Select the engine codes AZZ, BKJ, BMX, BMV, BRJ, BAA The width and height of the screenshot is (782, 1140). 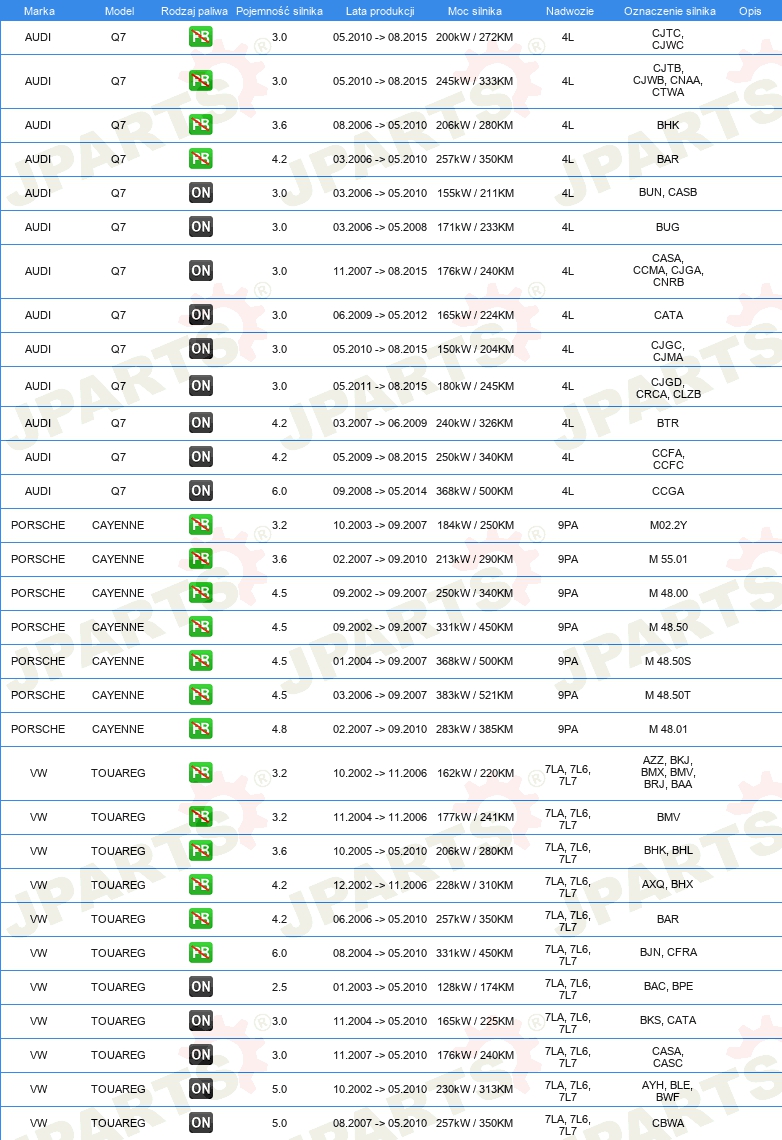[x=668, y=772]
